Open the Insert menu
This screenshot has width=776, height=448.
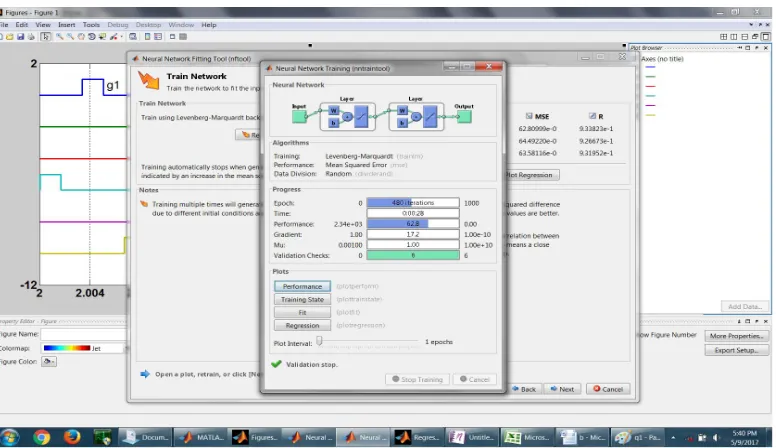tap(67, 25)
